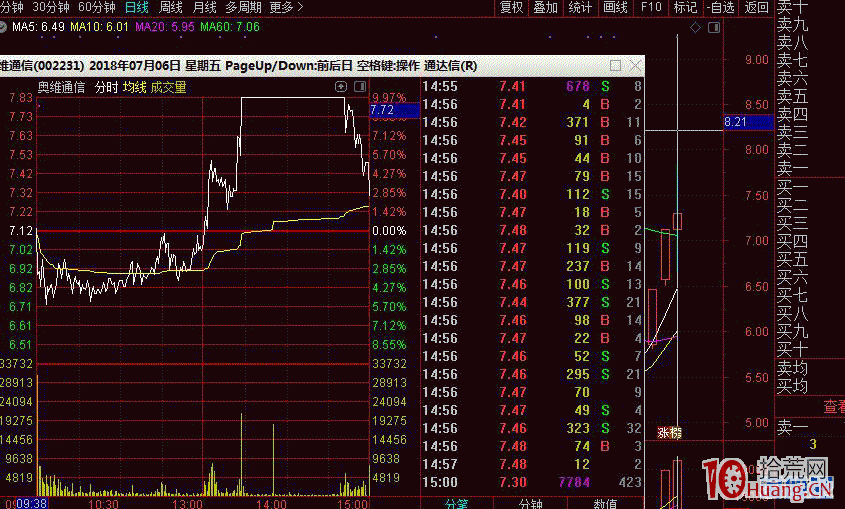Click the 15:00 closing trade row

(532, 482)
